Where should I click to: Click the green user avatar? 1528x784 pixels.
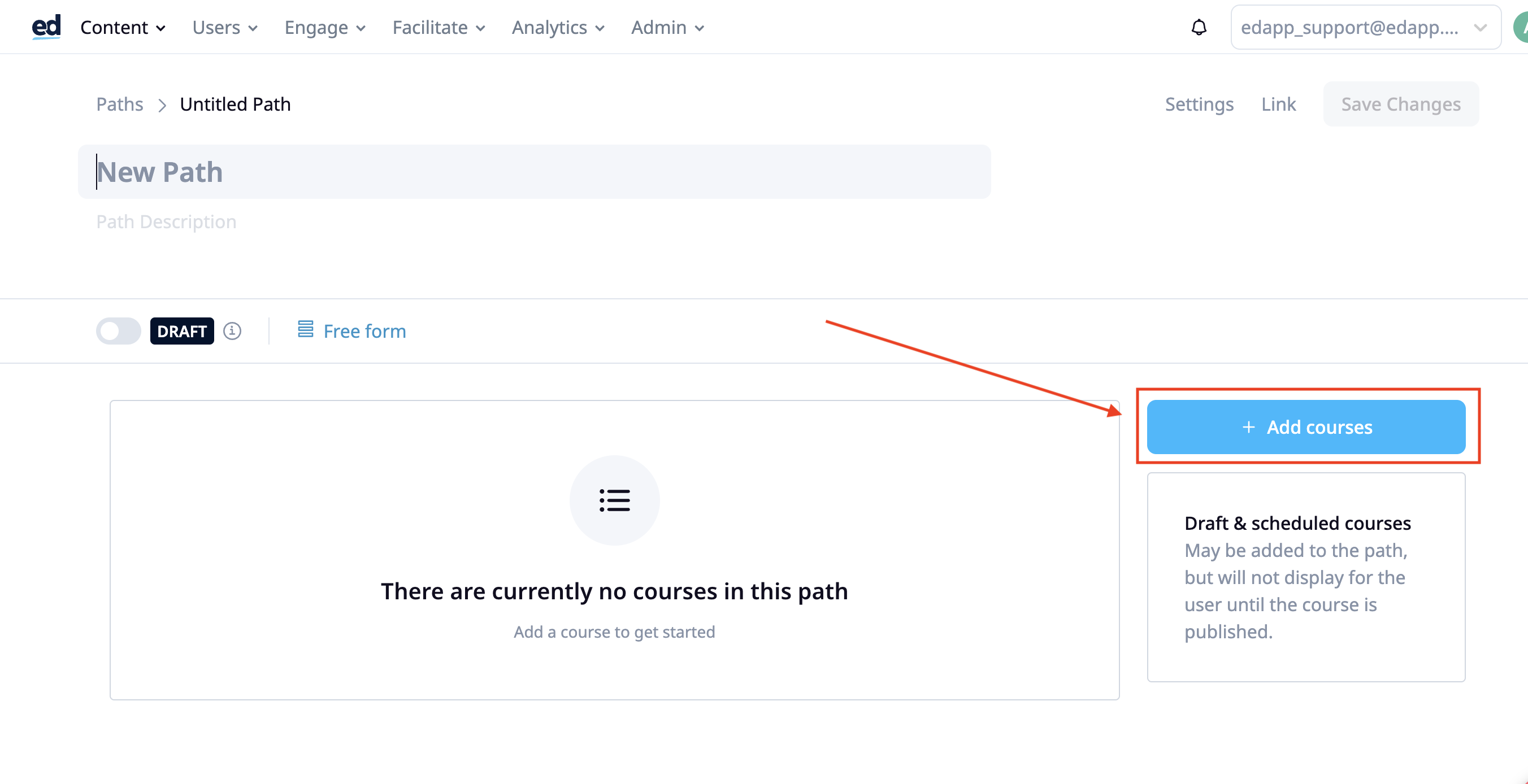pyautogui.click(x=1520, y=27)
